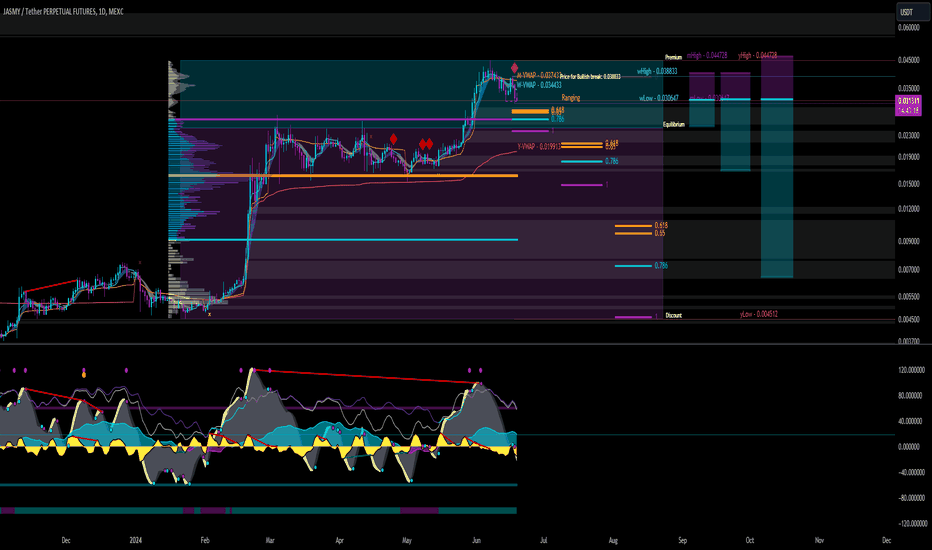932x550 pixels.
Task: Open the USDT currency selector
Action: (x=912, y=12)
